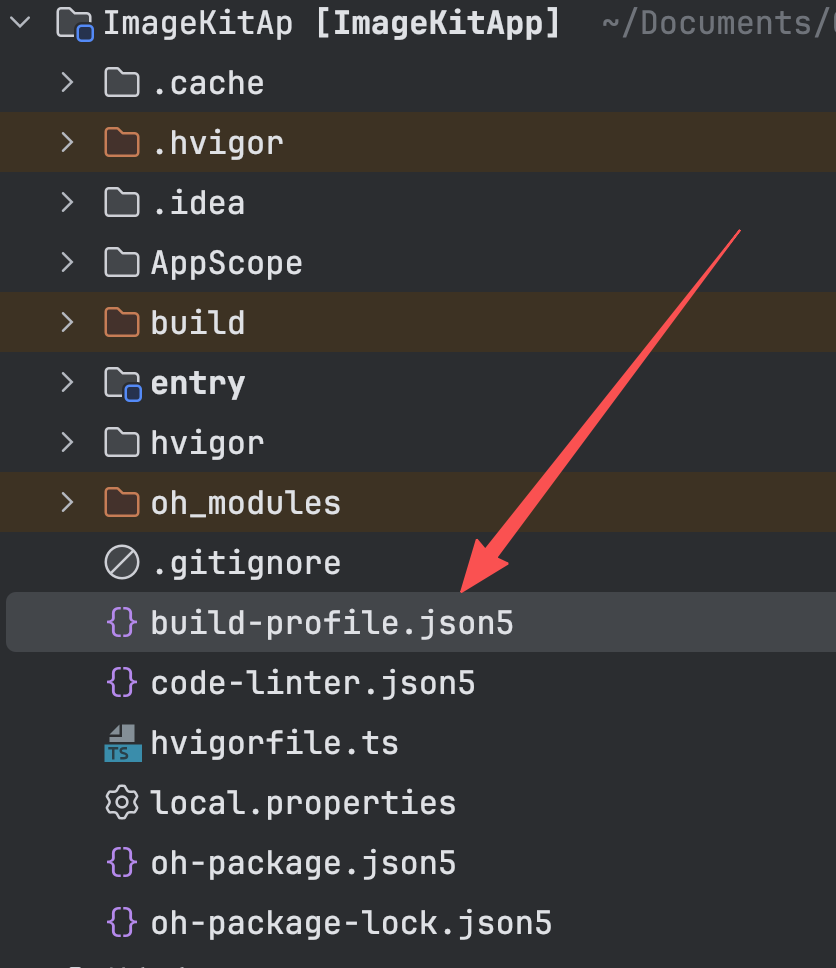Click the orange oh_modules folder icon
Viewport: 836px width, 968px height.
(122, 503)
